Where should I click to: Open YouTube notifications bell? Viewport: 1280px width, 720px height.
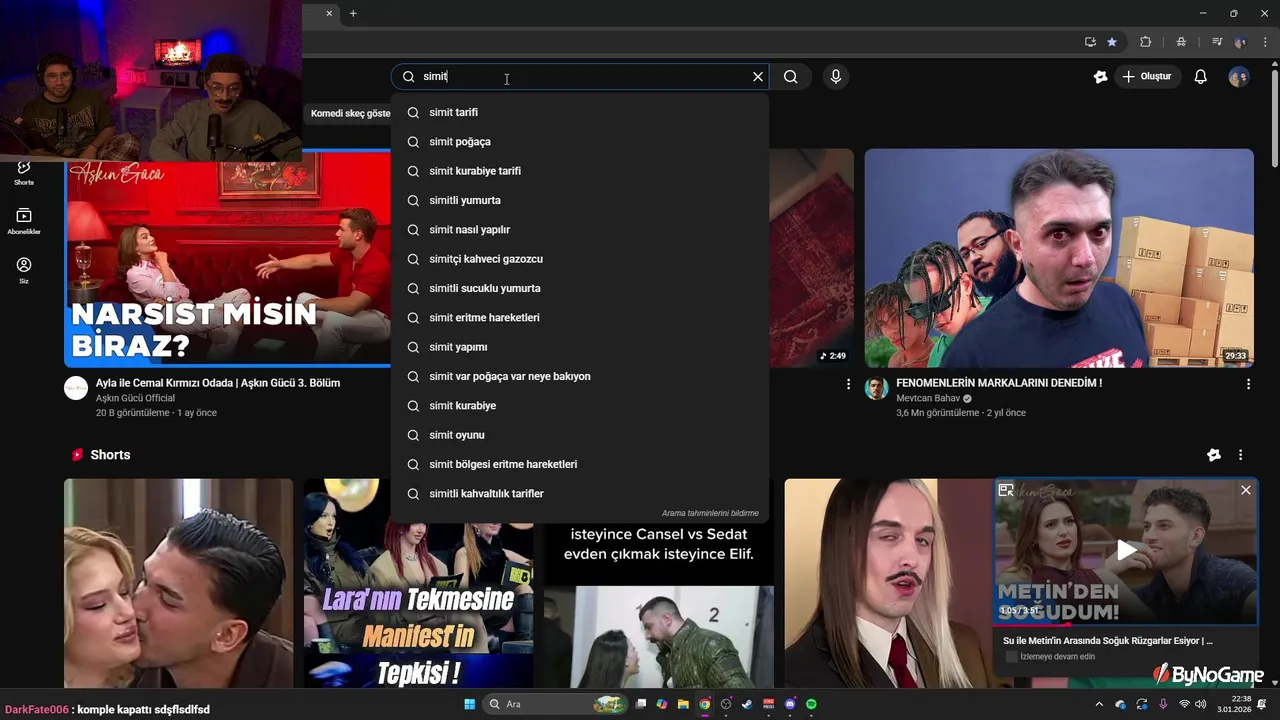pyautogui.click(x=1201, y=77)
